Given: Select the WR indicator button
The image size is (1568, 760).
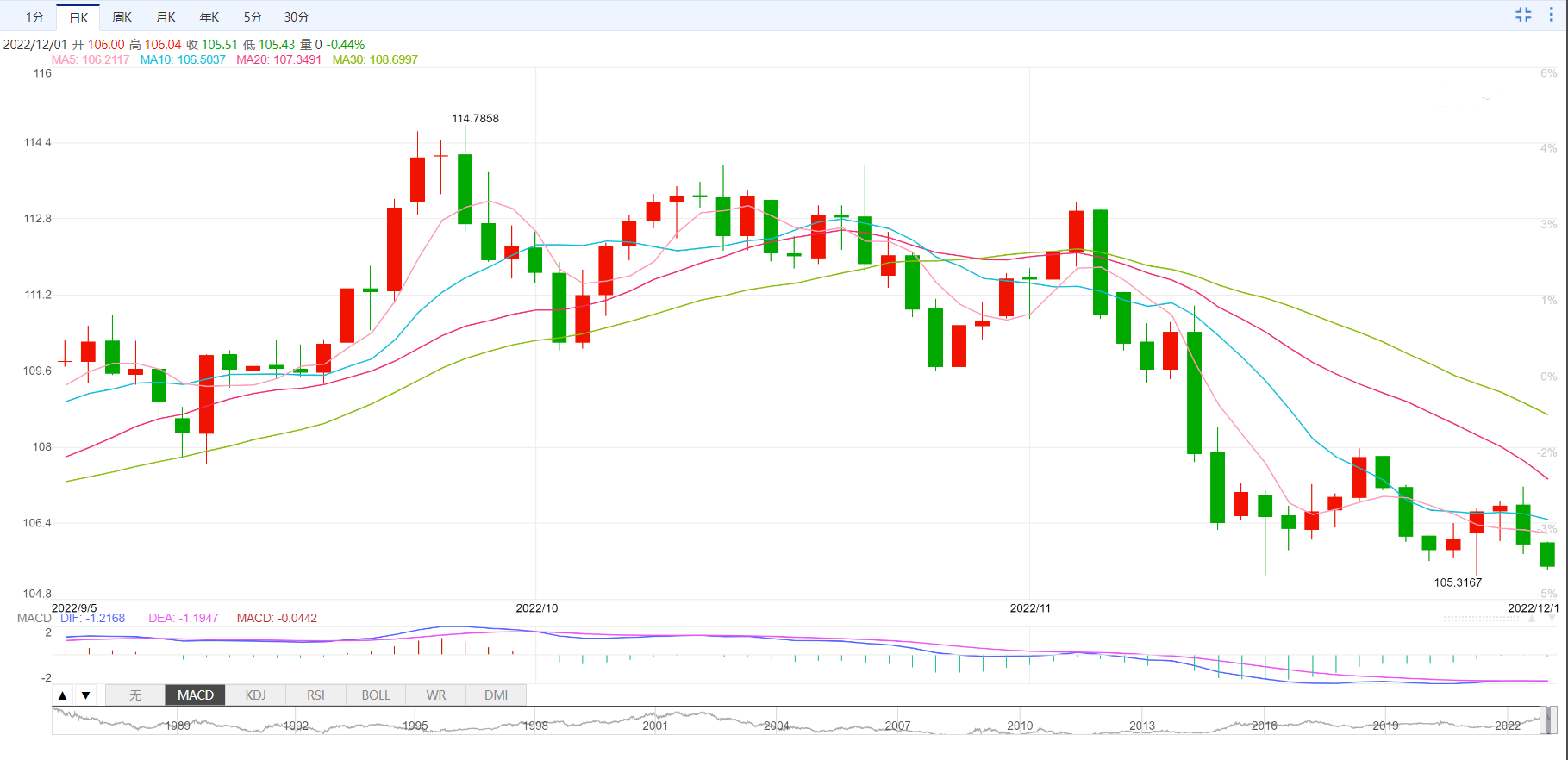Looking at the screenshot, I should (436, 695).
